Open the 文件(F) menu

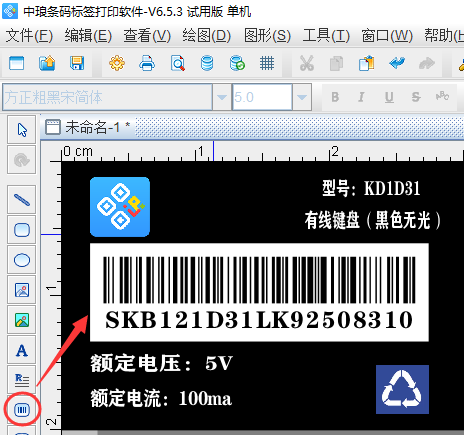29,35
